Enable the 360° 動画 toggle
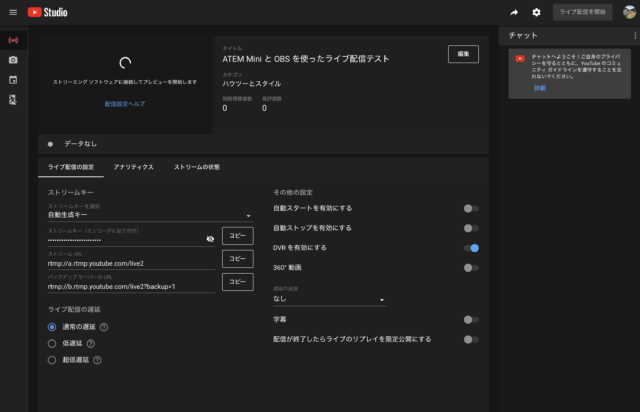Screen dimensions: 640x412 point(471,267)
